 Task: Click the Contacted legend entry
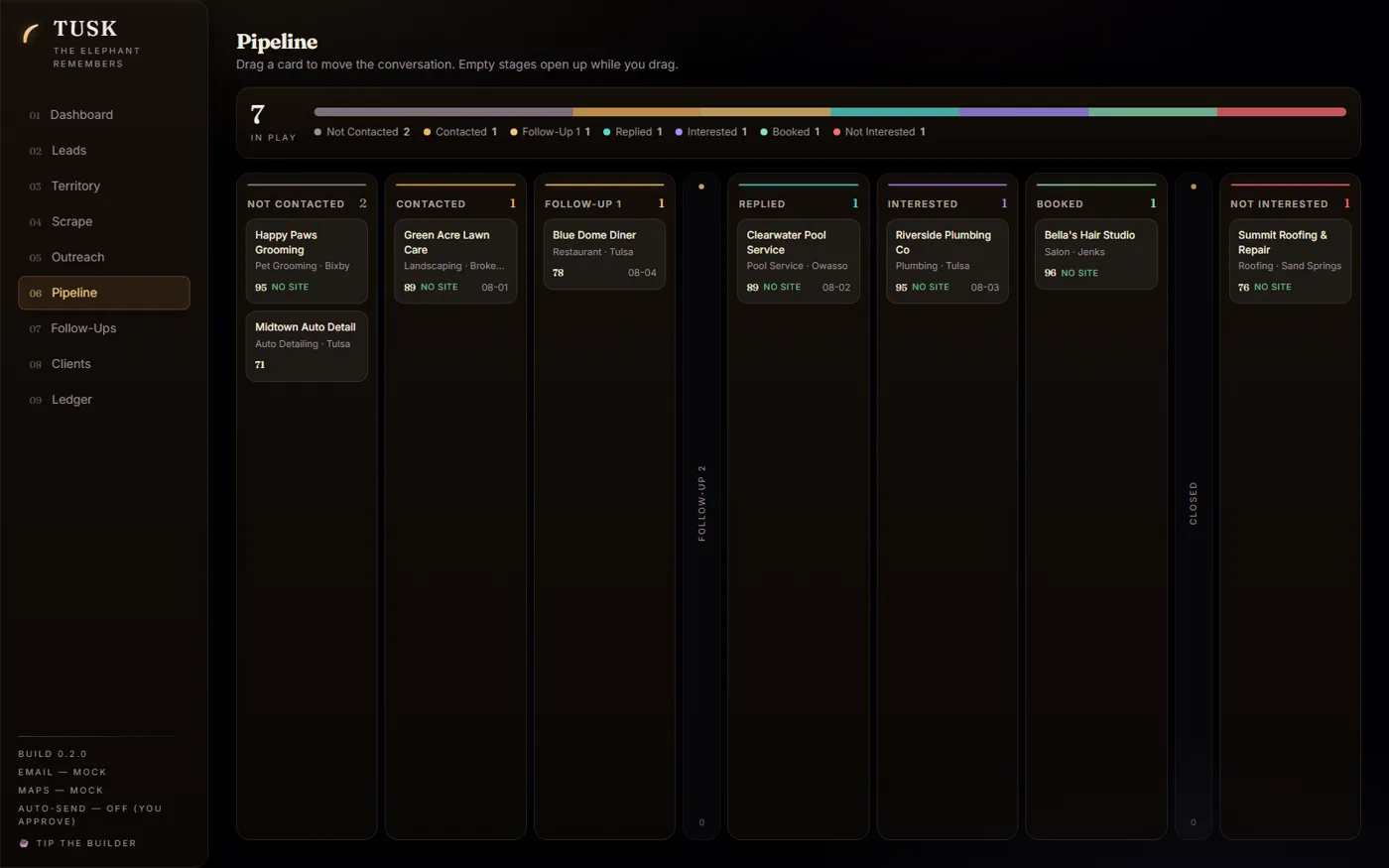click(460, 132)
